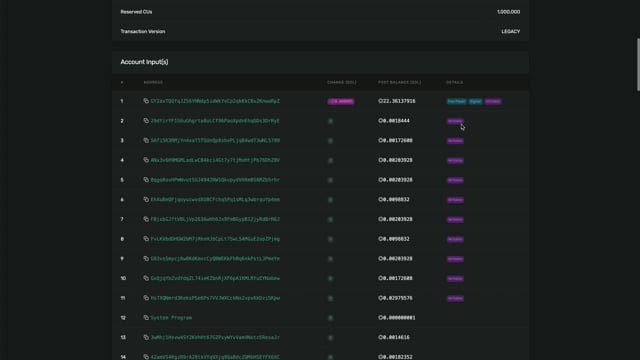Copy the address in row 11
The image size is (640, 360).
[146, 298]
